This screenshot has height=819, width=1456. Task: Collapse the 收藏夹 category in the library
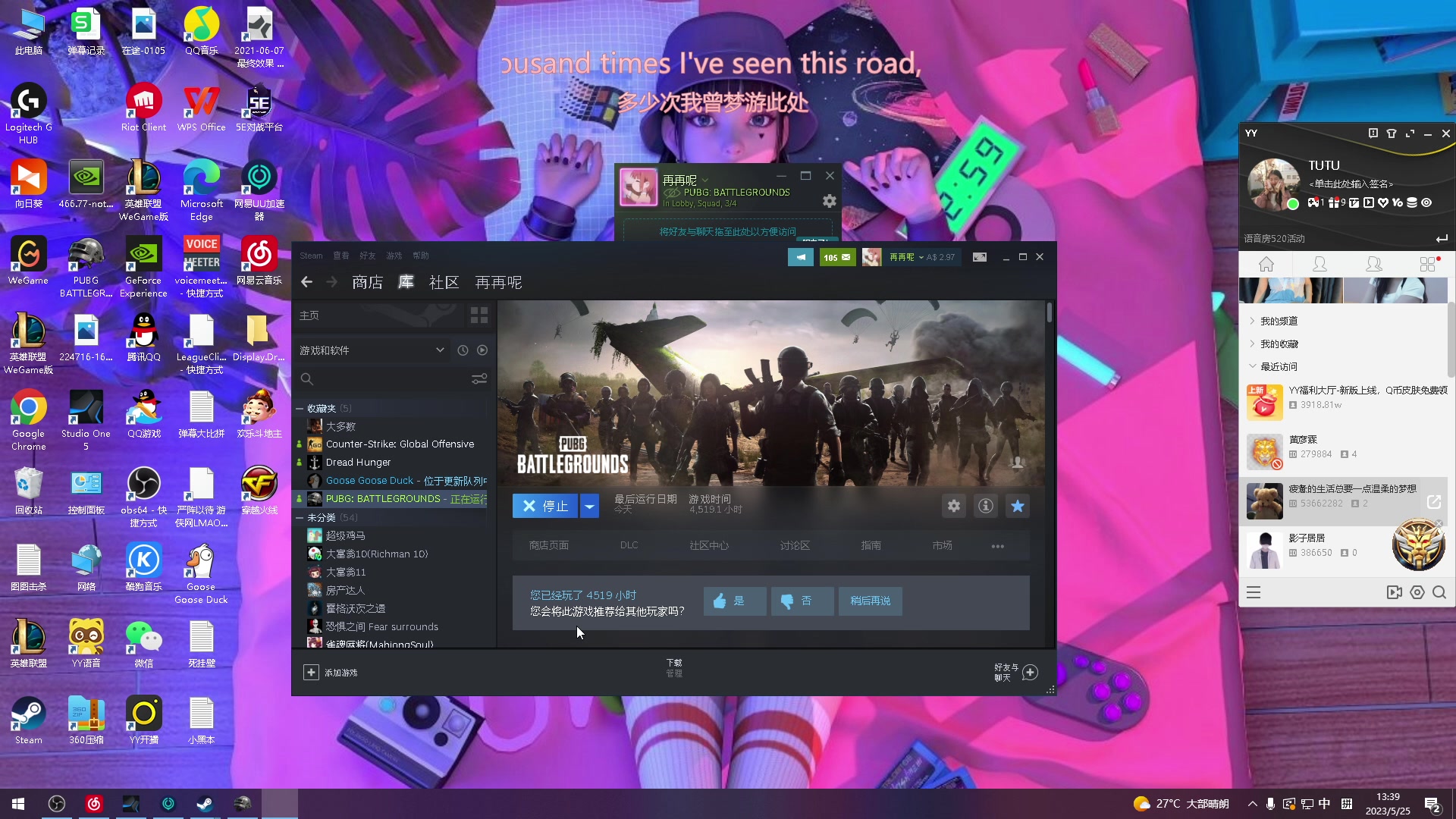tap(300, 409)
